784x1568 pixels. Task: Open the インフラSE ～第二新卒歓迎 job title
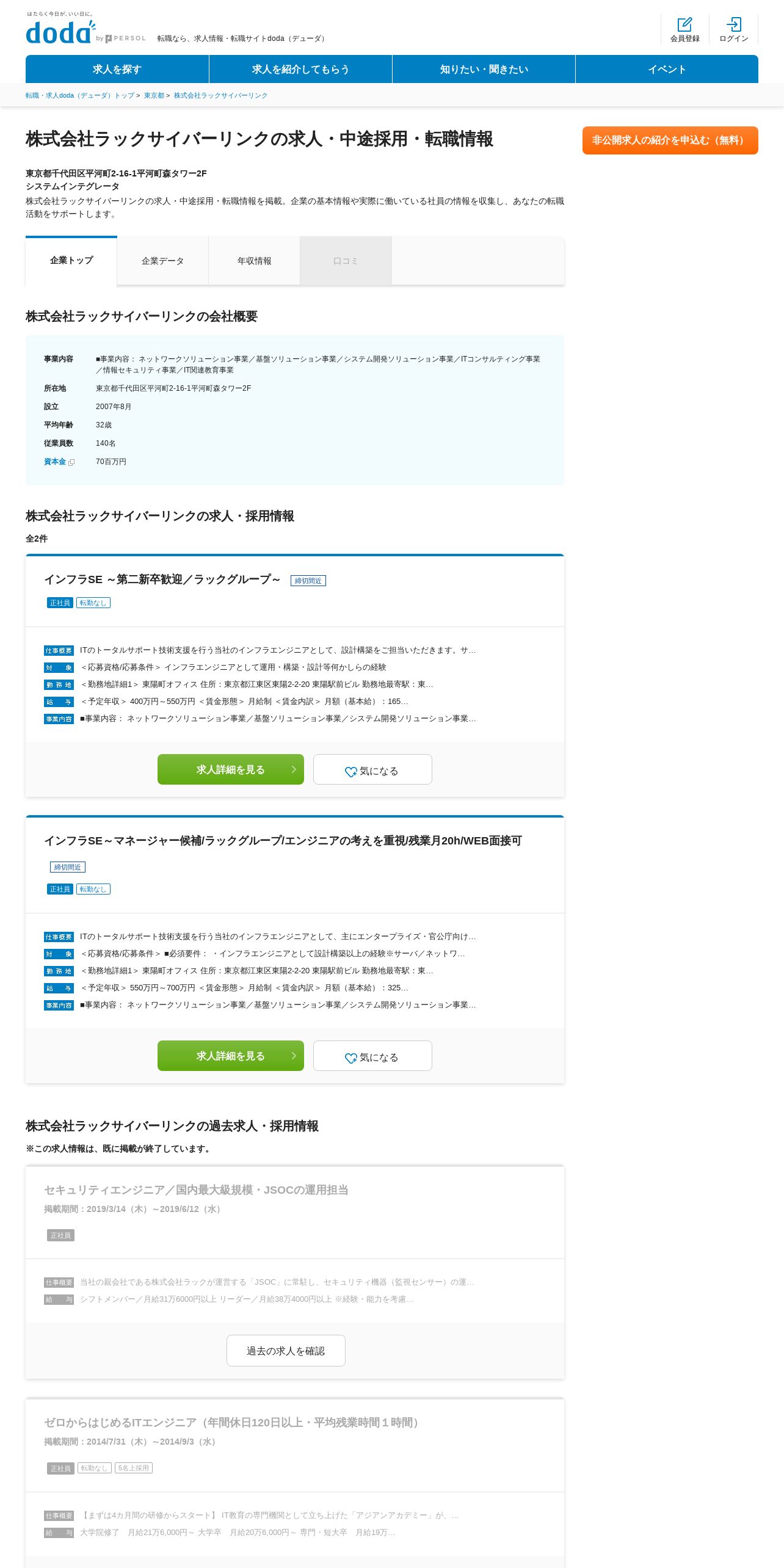162,579
